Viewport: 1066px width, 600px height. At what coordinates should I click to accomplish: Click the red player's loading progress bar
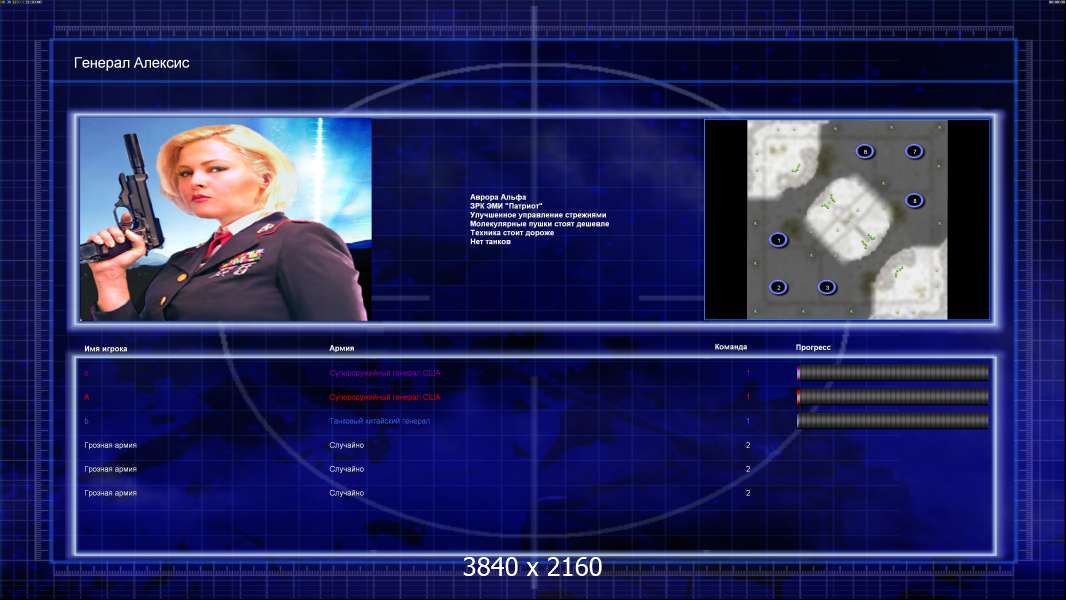tap(893, 397)
